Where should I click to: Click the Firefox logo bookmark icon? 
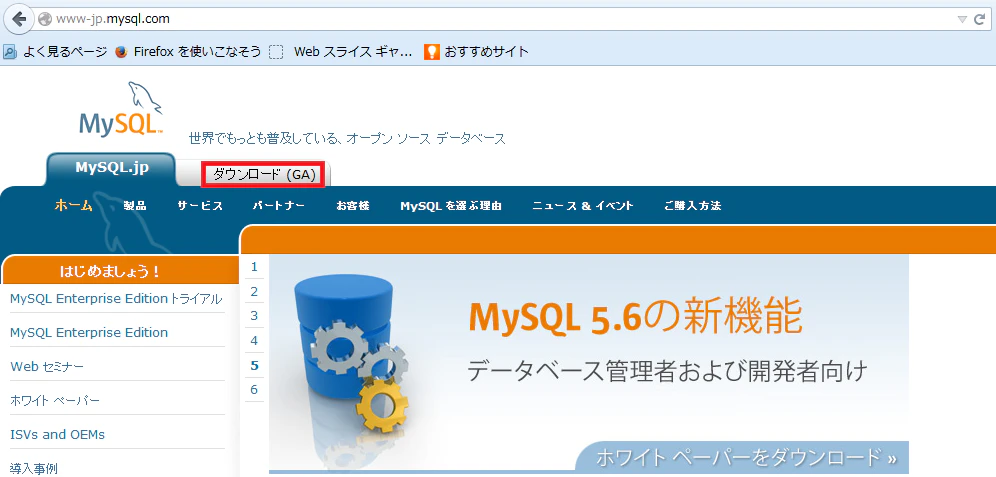[121, 51]
